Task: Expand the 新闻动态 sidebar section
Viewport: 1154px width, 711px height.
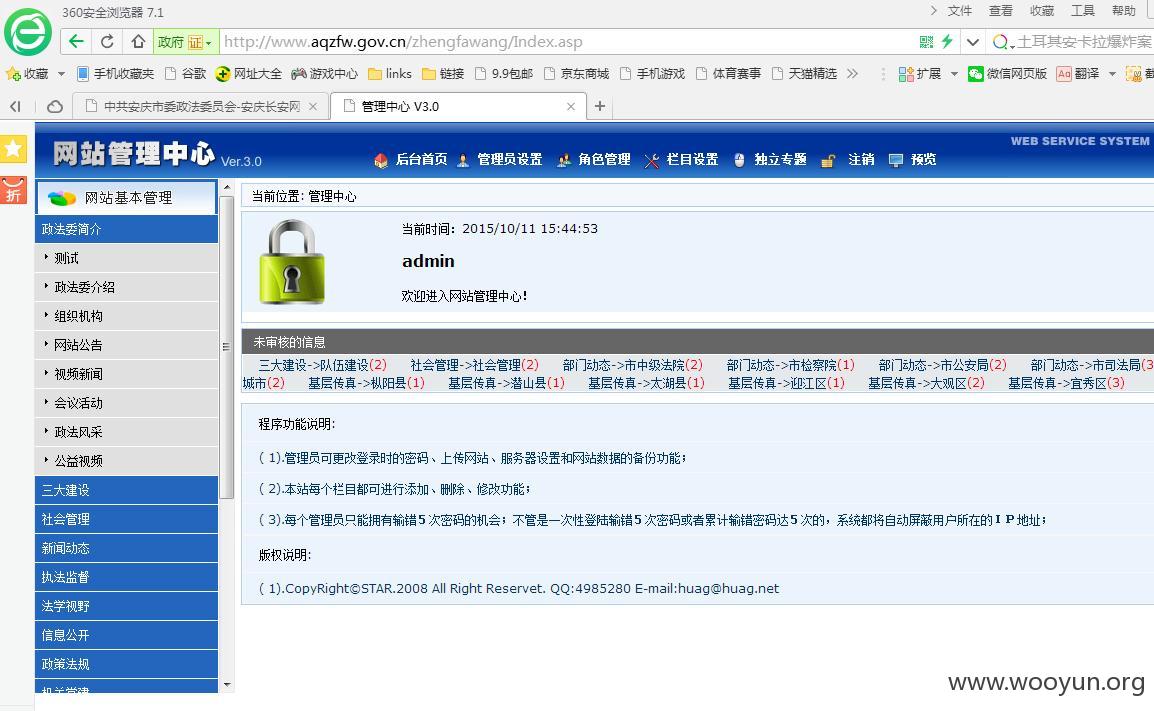Action: (x=126, y=548)
